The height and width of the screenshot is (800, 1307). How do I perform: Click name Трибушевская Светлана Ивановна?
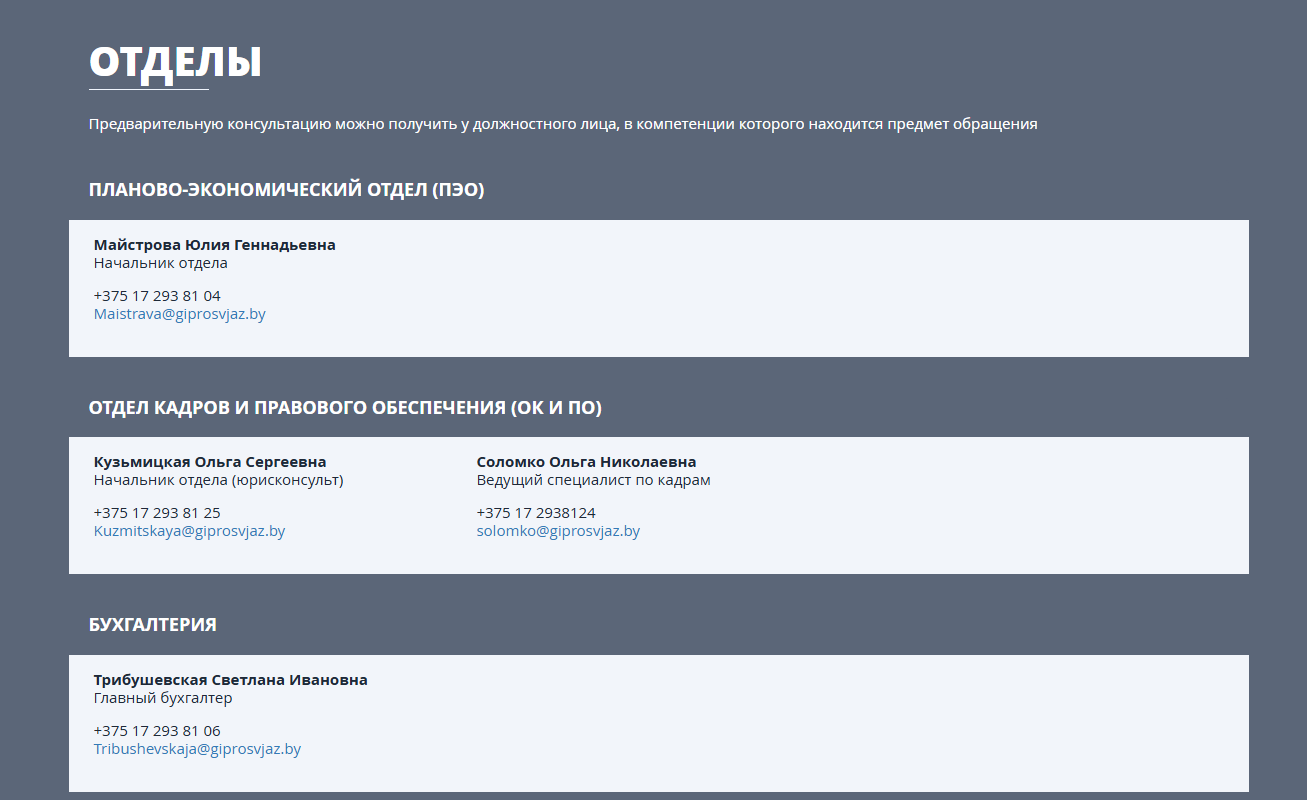[x=230, y=680]
